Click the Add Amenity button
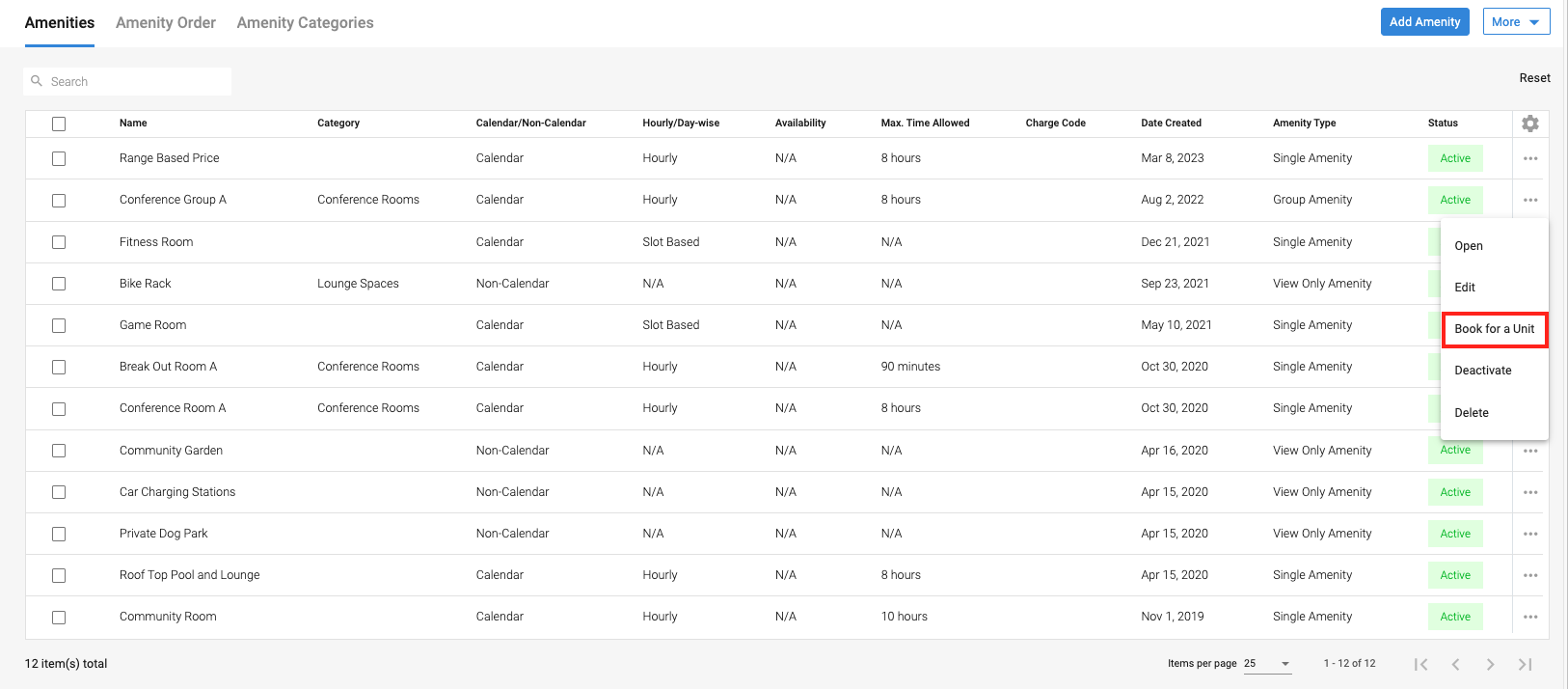 tap(1424, 22)
